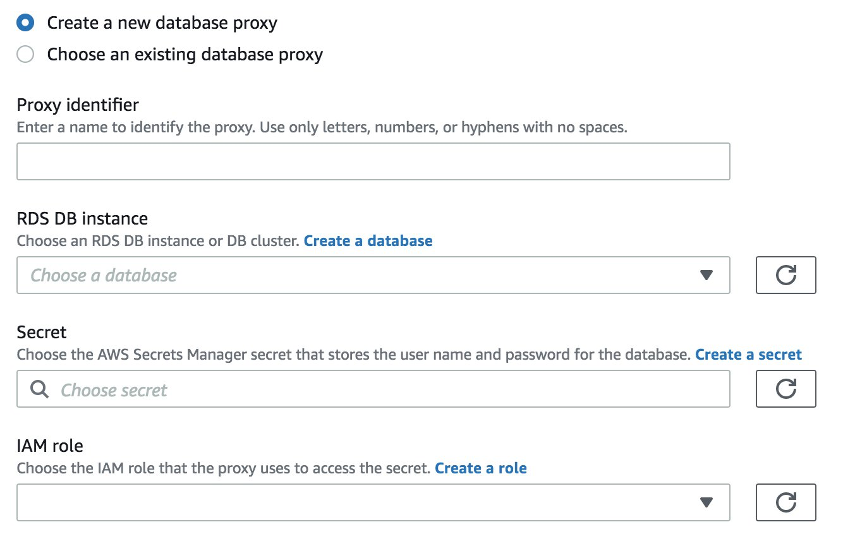Click the magnifier icon in Secret field
842x534 pixels.
pos(40,390)
